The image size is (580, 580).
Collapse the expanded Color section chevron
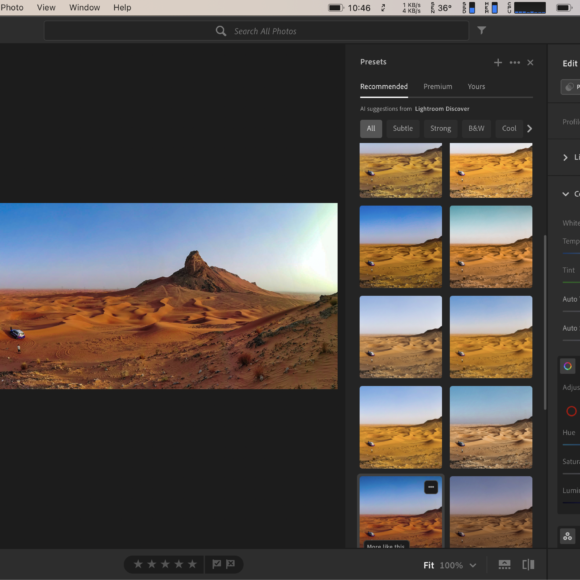point(565,194)
